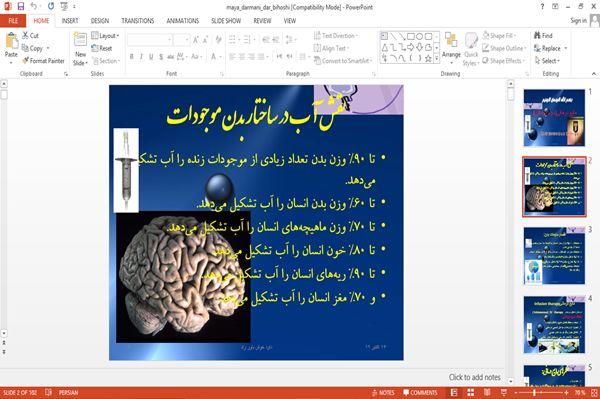Open the Text Direction dropdown
Screen dimensions: 600x399
[x=336, y=36]
